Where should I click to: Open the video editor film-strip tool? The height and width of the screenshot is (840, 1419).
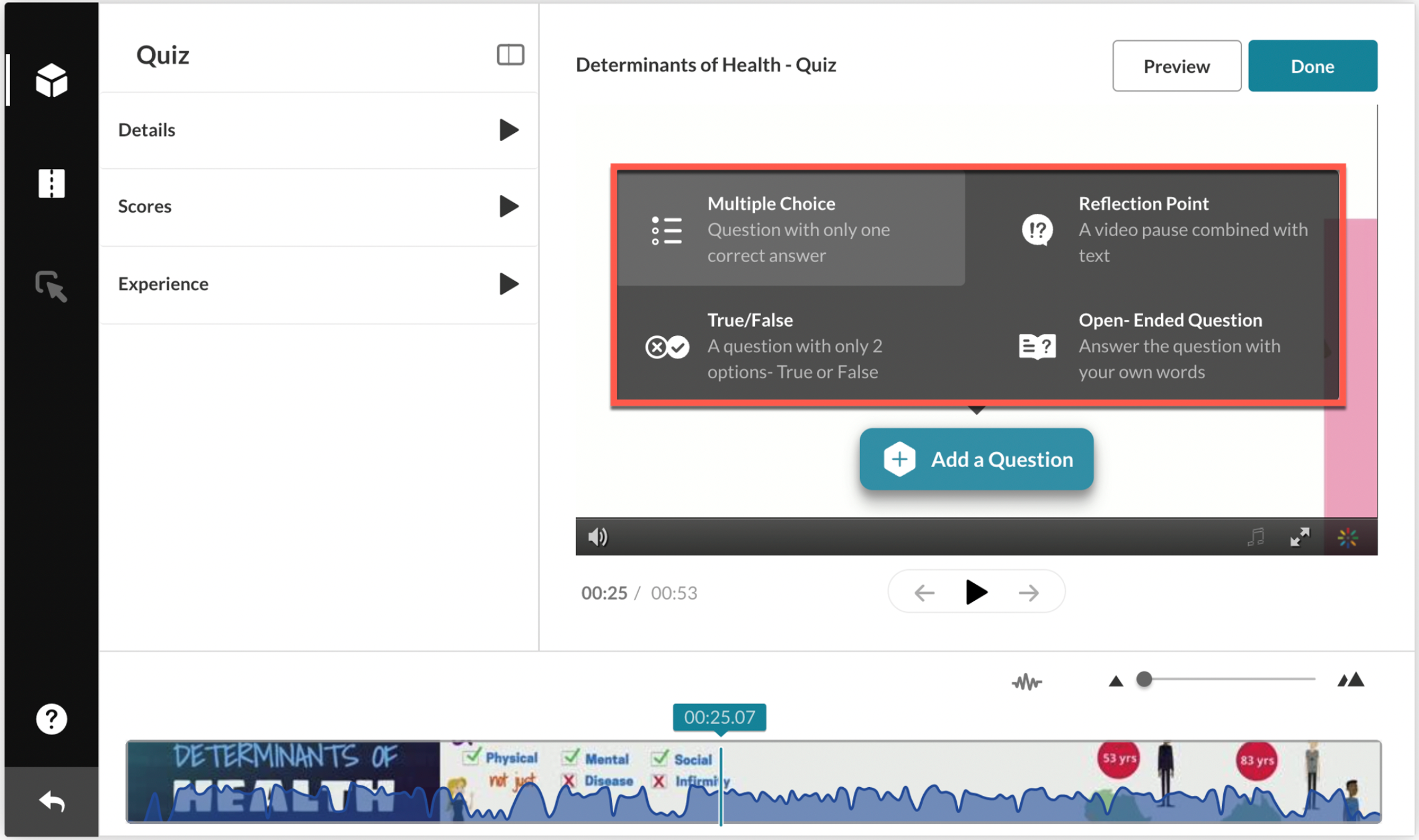51,184
